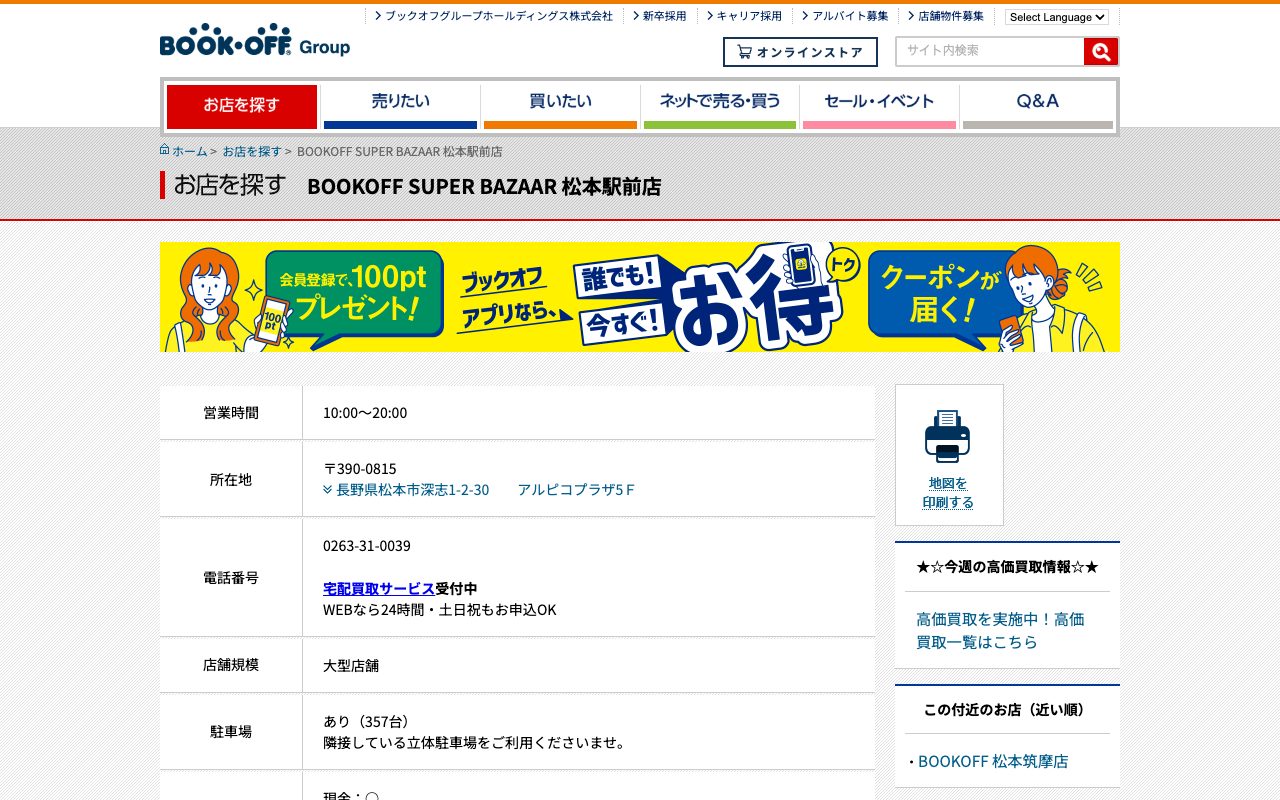
Task: Click the ホーム breadcrumb link
Action: (x=190, y=151)
